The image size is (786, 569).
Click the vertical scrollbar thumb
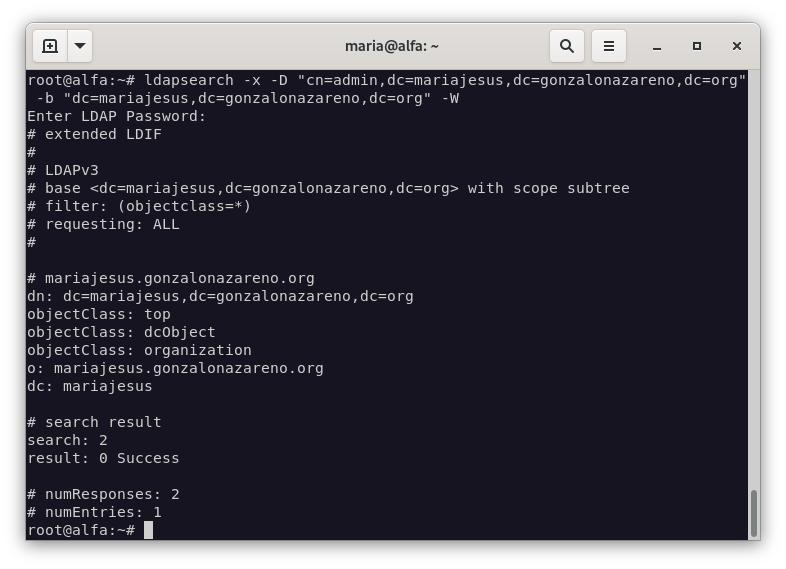[752, 513]
